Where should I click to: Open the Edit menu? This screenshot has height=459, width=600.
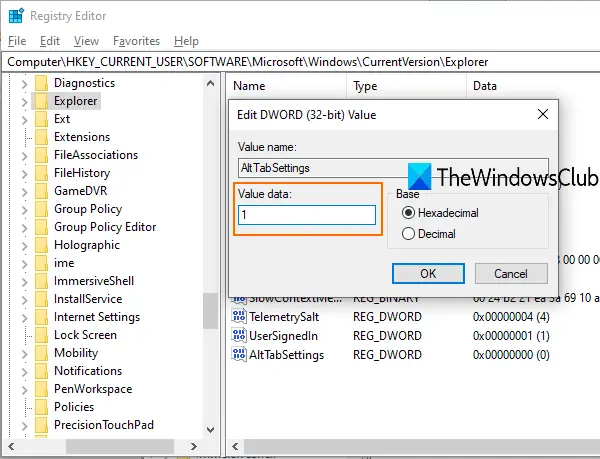click(x=50, y=41)
